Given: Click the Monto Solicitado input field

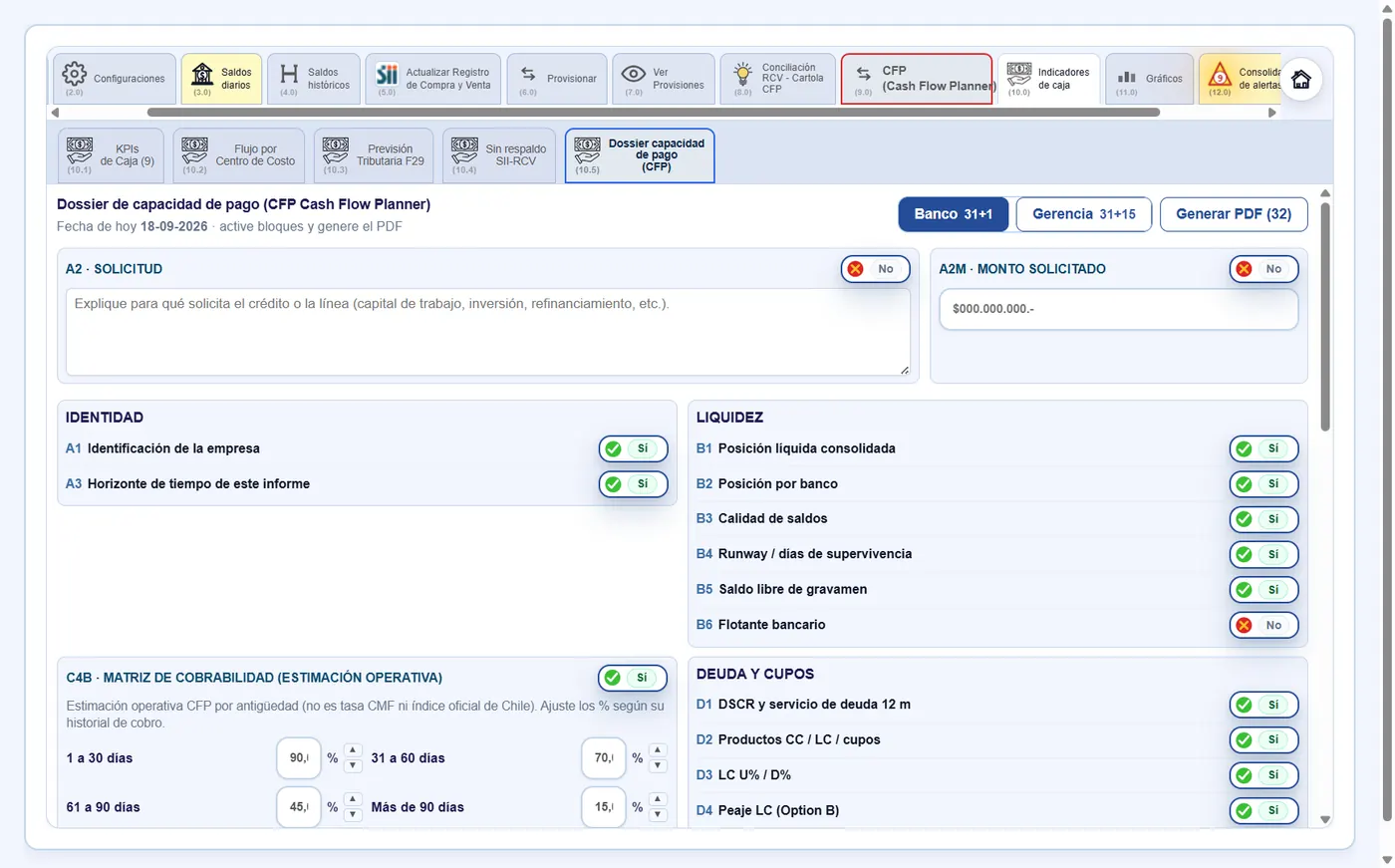Looking at the screenshot, I should click(1118, 309).
